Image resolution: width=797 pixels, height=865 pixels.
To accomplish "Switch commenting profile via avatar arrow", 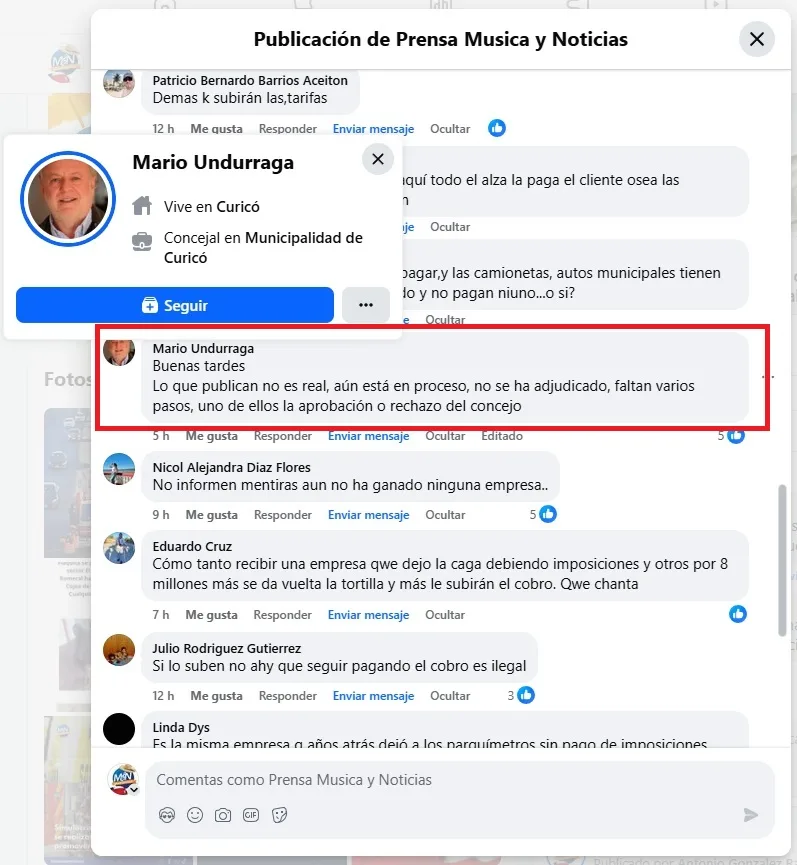I will (133, 790).
